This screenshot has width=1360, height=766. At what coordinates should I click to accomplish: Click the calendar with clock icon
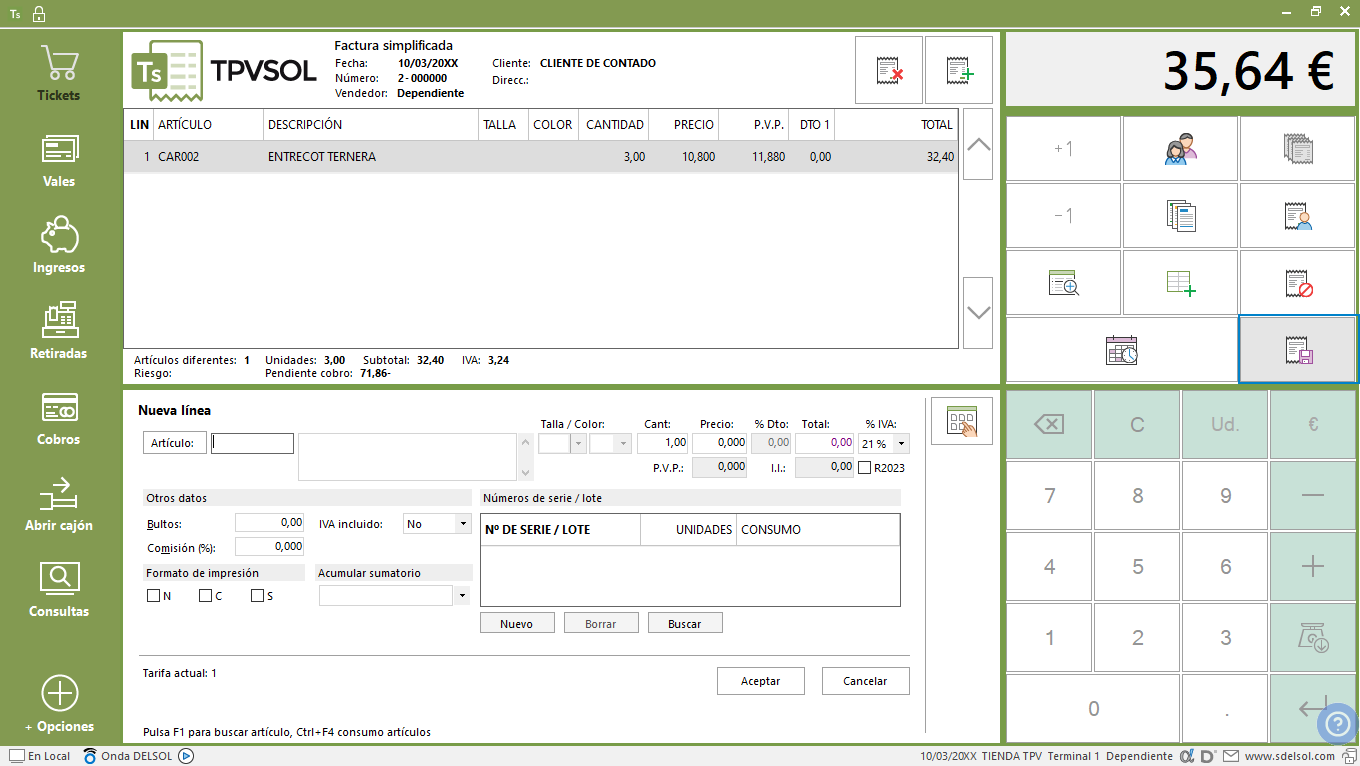(x=1122, y=350)
